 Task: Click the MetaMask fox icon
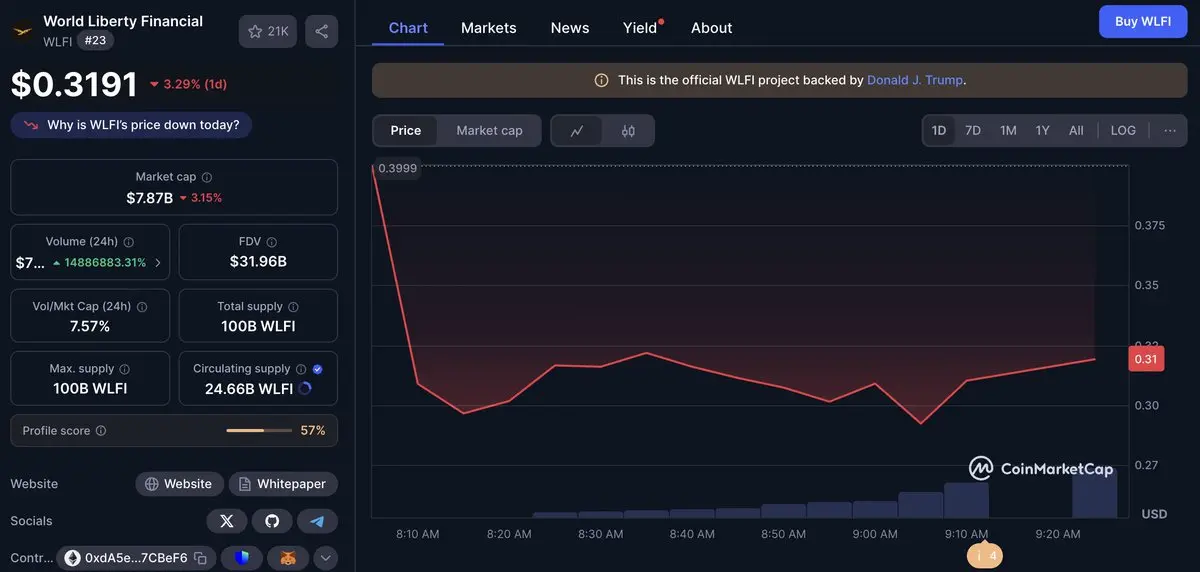[x=287, y=558]
